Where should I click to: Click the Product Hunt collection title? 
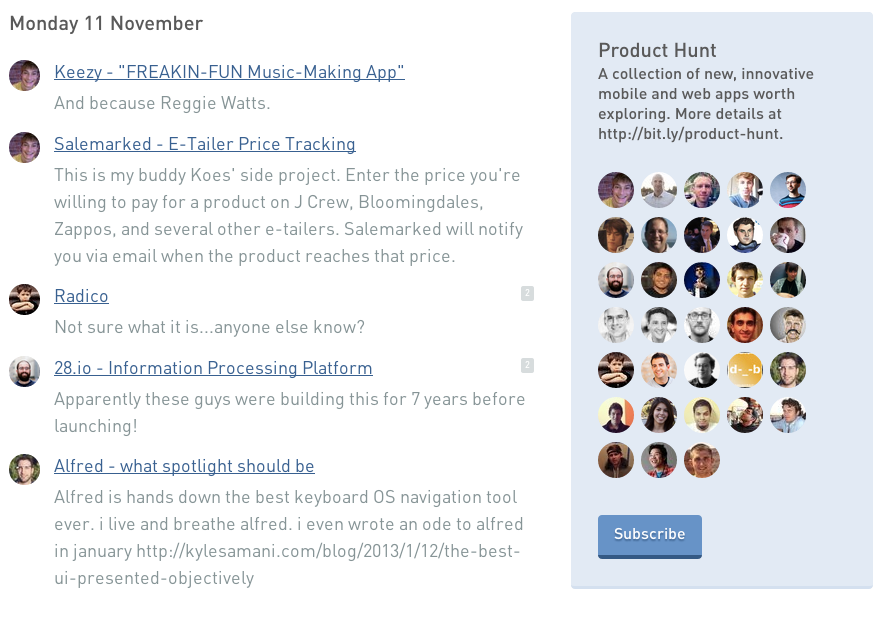pyautogui.click(x=657, y=51)
